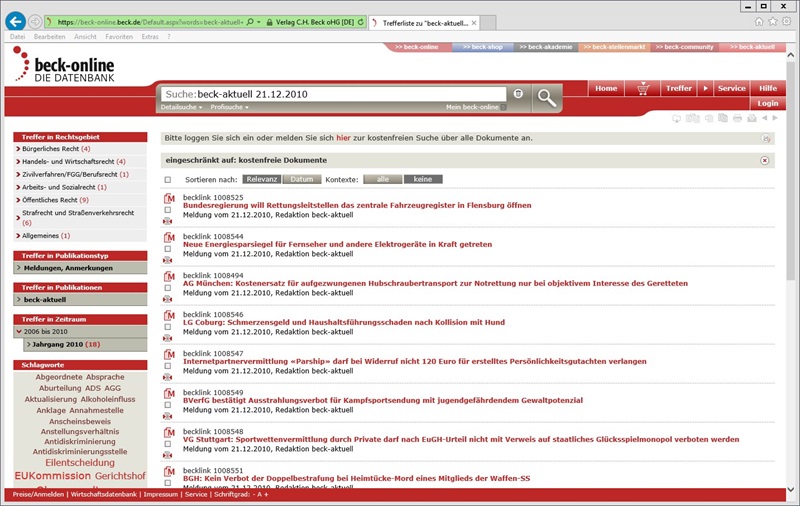Click the address bar refresh icon
The height and width of the screenshot is (506, 800).
[361, 22]
